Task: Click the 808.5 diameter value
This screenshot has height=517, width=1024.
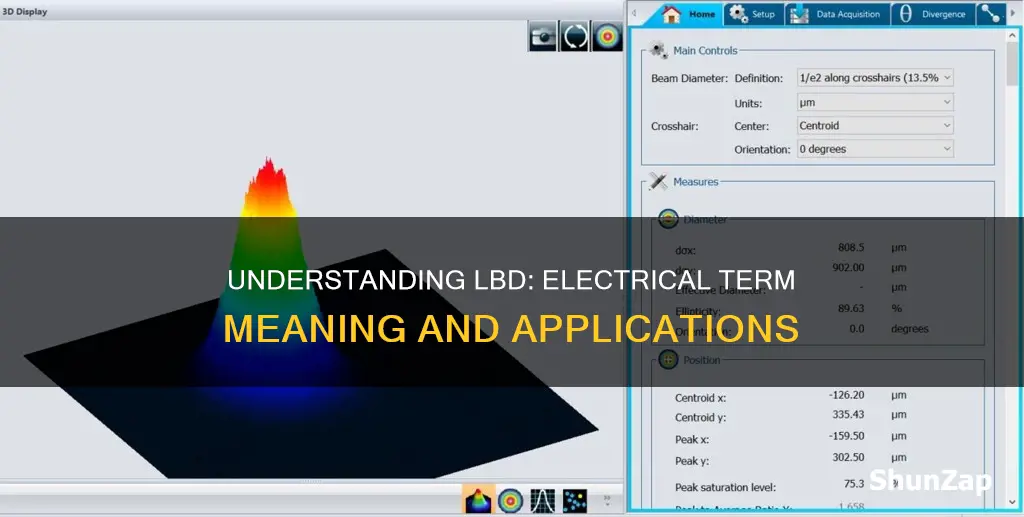Action: click(851, 247)
